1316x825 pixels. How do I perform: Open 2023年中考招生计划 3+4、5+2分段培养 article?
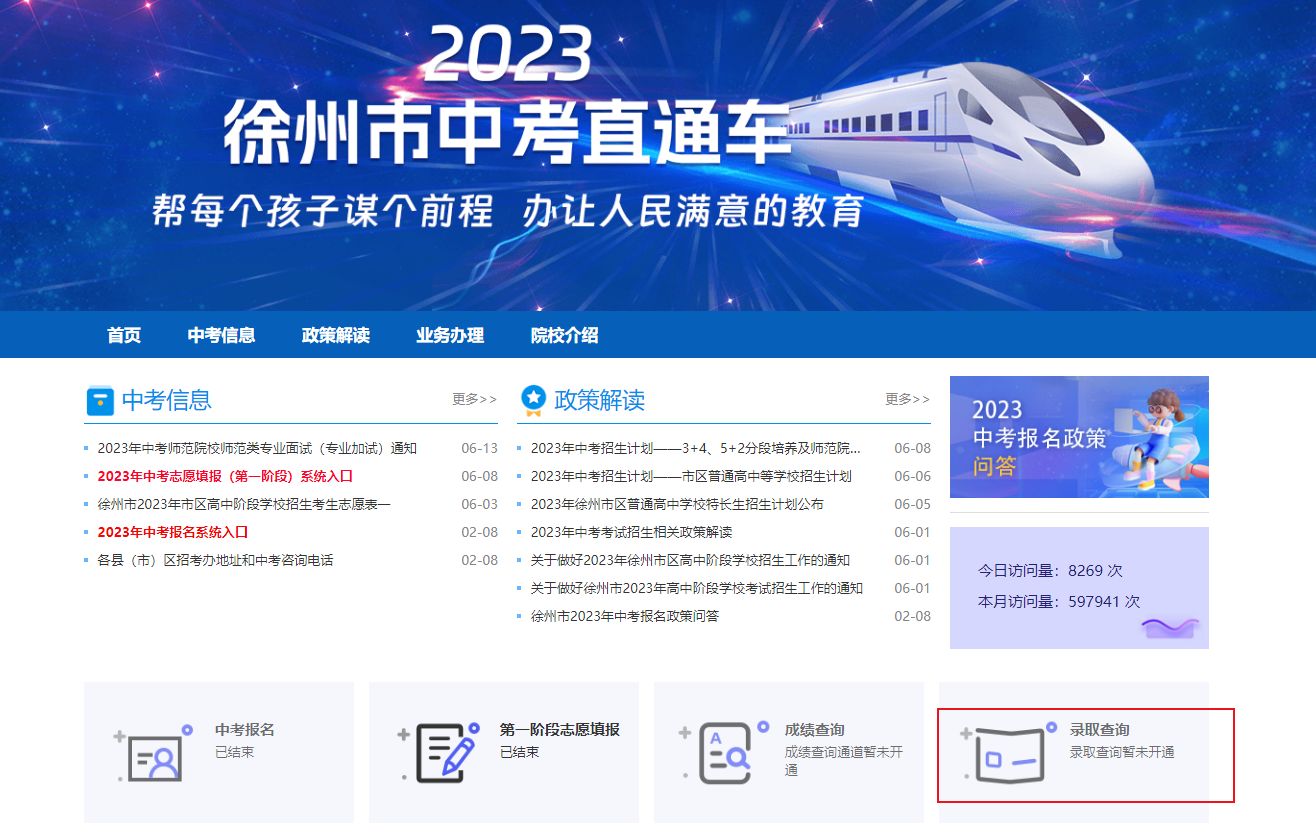[x=696, y=448]
